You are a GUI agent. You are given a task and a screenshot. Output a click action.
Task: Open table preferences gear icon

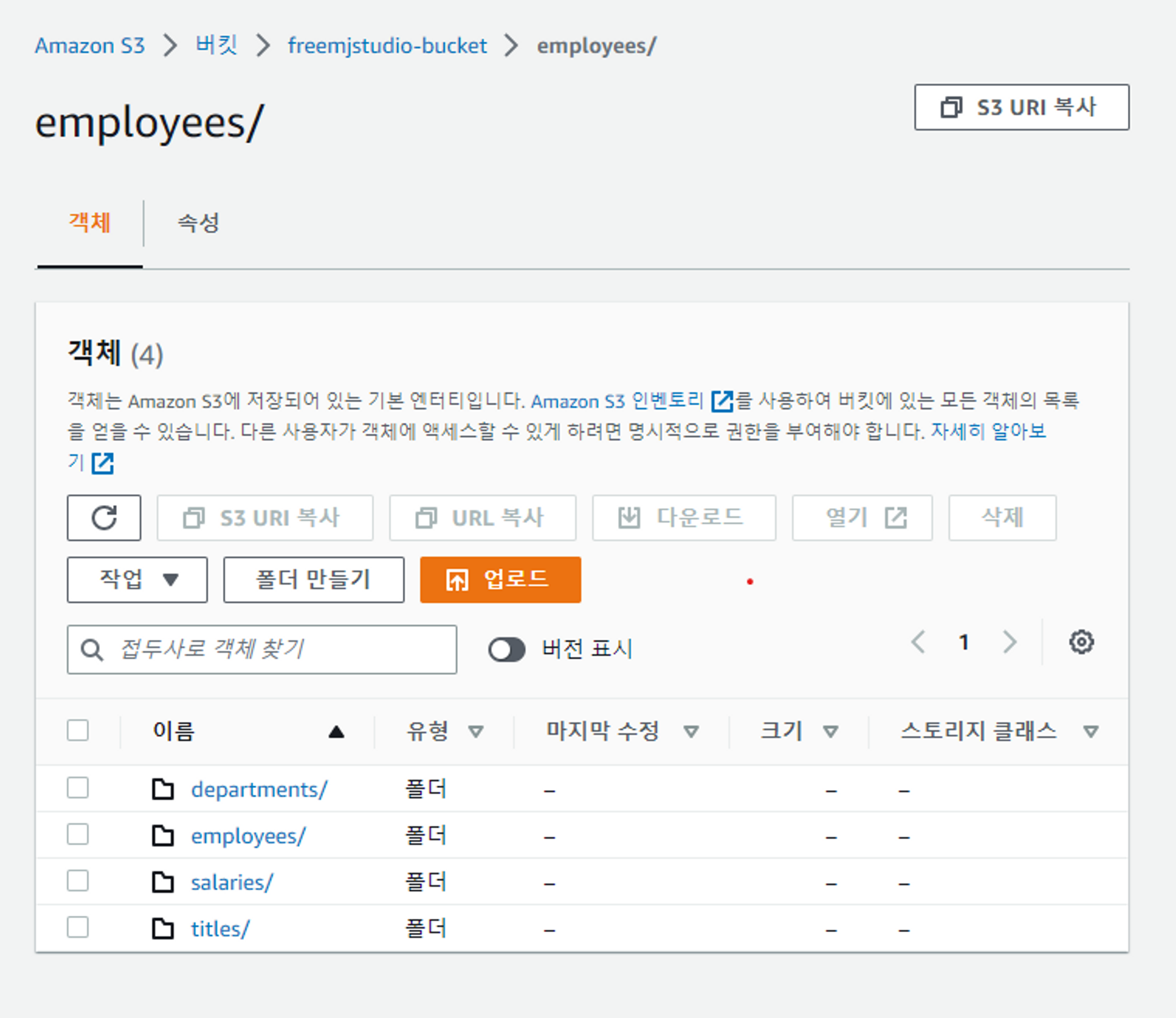point(1081,642)
